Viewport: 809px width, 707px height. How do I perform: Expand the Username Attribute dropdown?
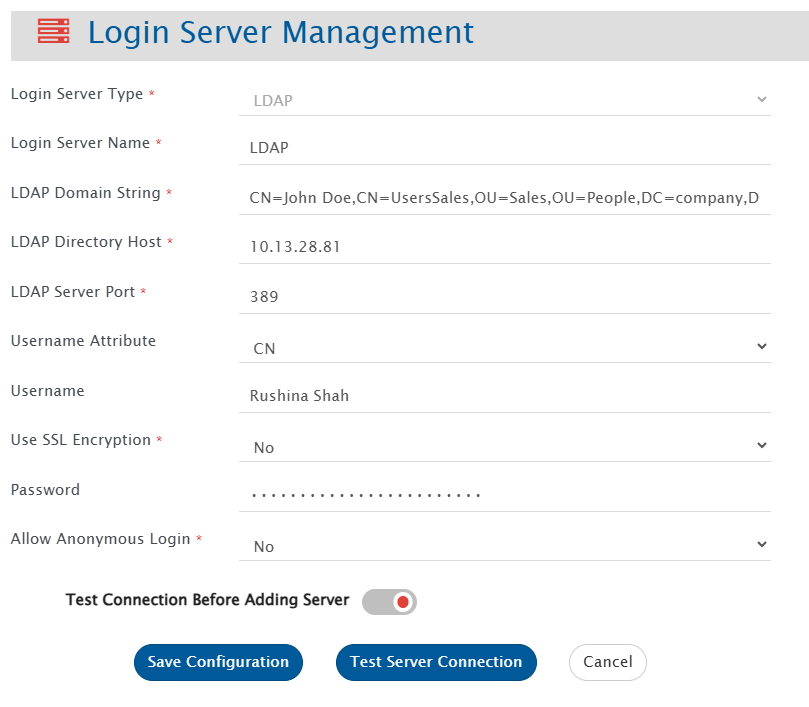pos(505,347)
